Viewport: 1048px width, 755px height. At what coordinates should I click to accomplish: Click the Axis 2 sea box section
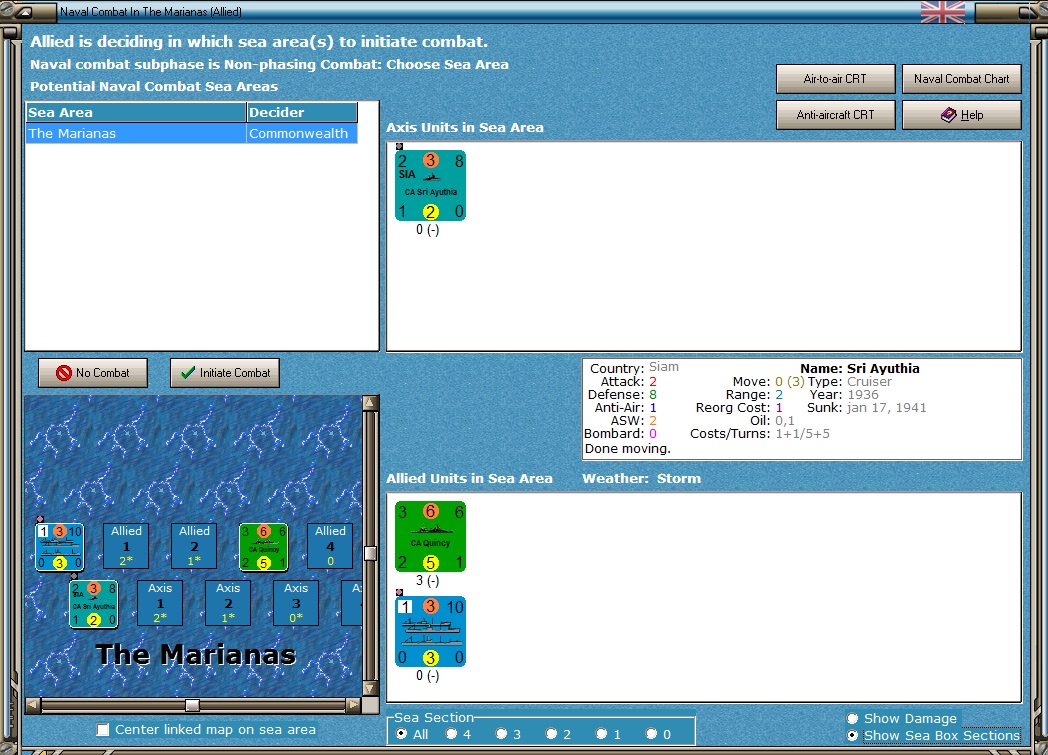click(x=228, y=603)
